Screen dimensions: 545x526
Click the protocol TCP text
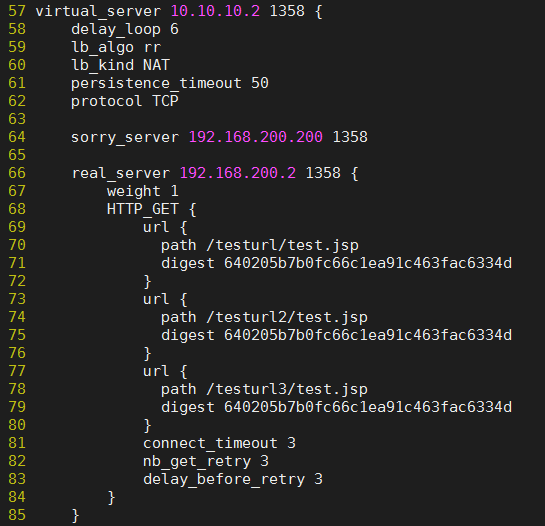tap(125, 101)
